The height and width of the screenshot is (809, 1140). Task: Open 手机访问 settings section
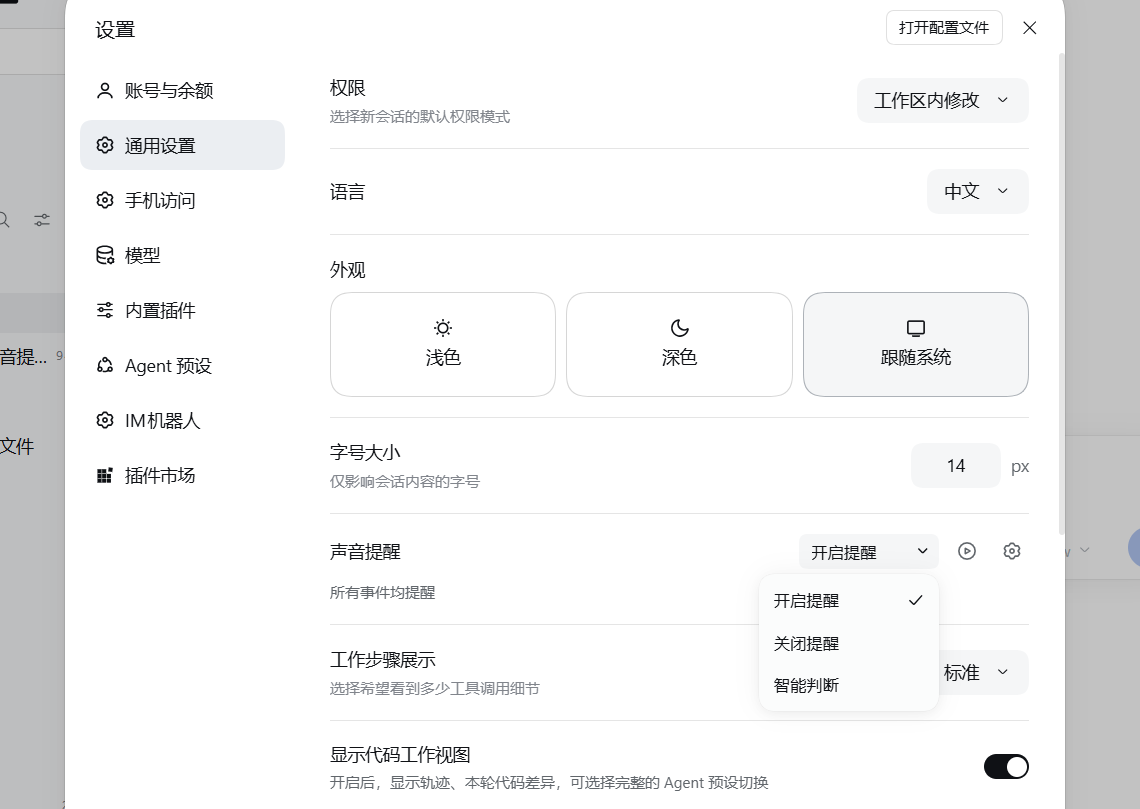click(x=182, y=201)
